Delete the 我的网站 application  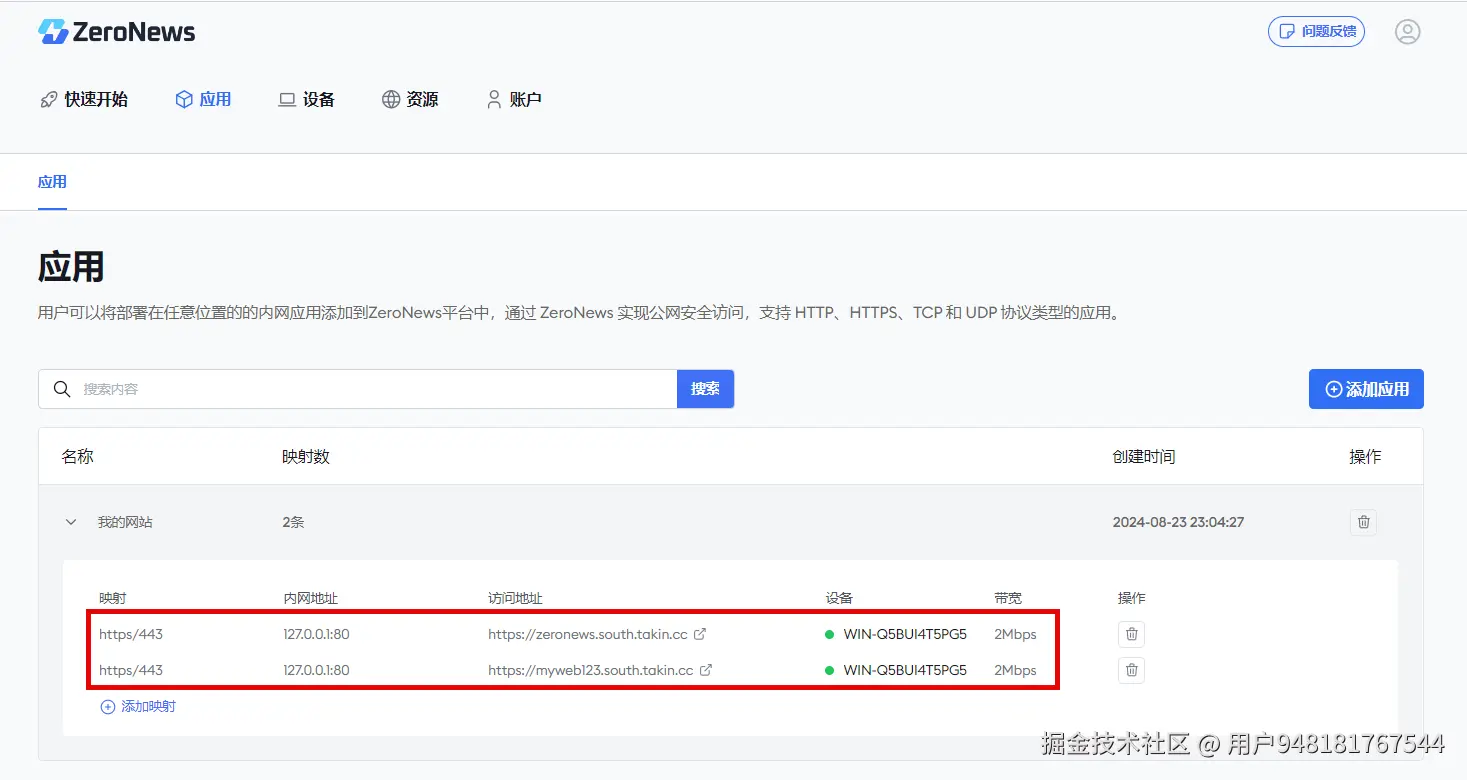point(1363,522)
